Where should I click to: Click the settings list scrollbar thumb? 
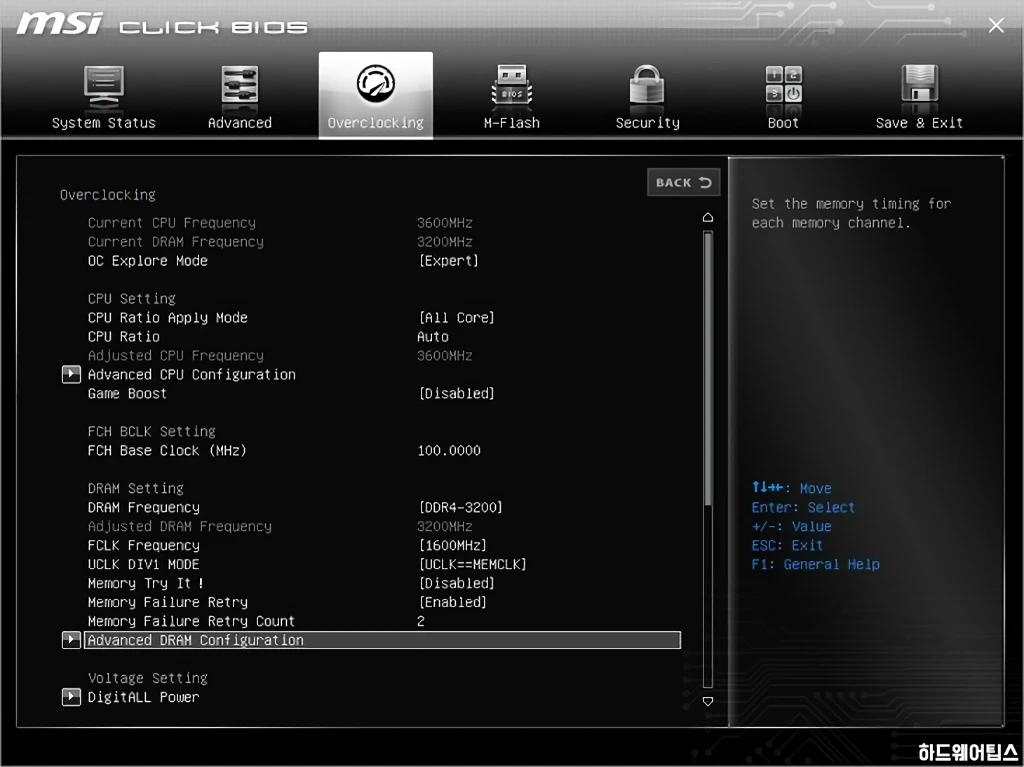(x=708, y=368)
